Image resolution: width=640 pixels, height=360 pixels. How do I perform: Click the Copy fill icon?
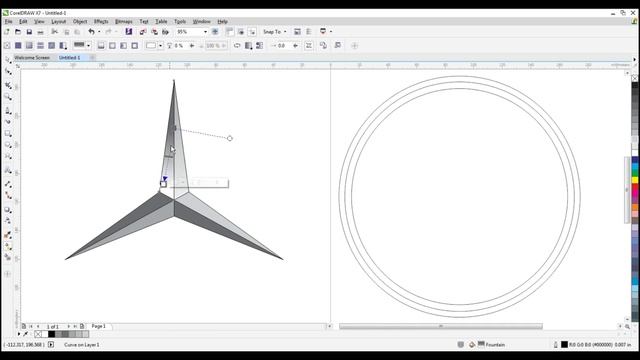323,46
